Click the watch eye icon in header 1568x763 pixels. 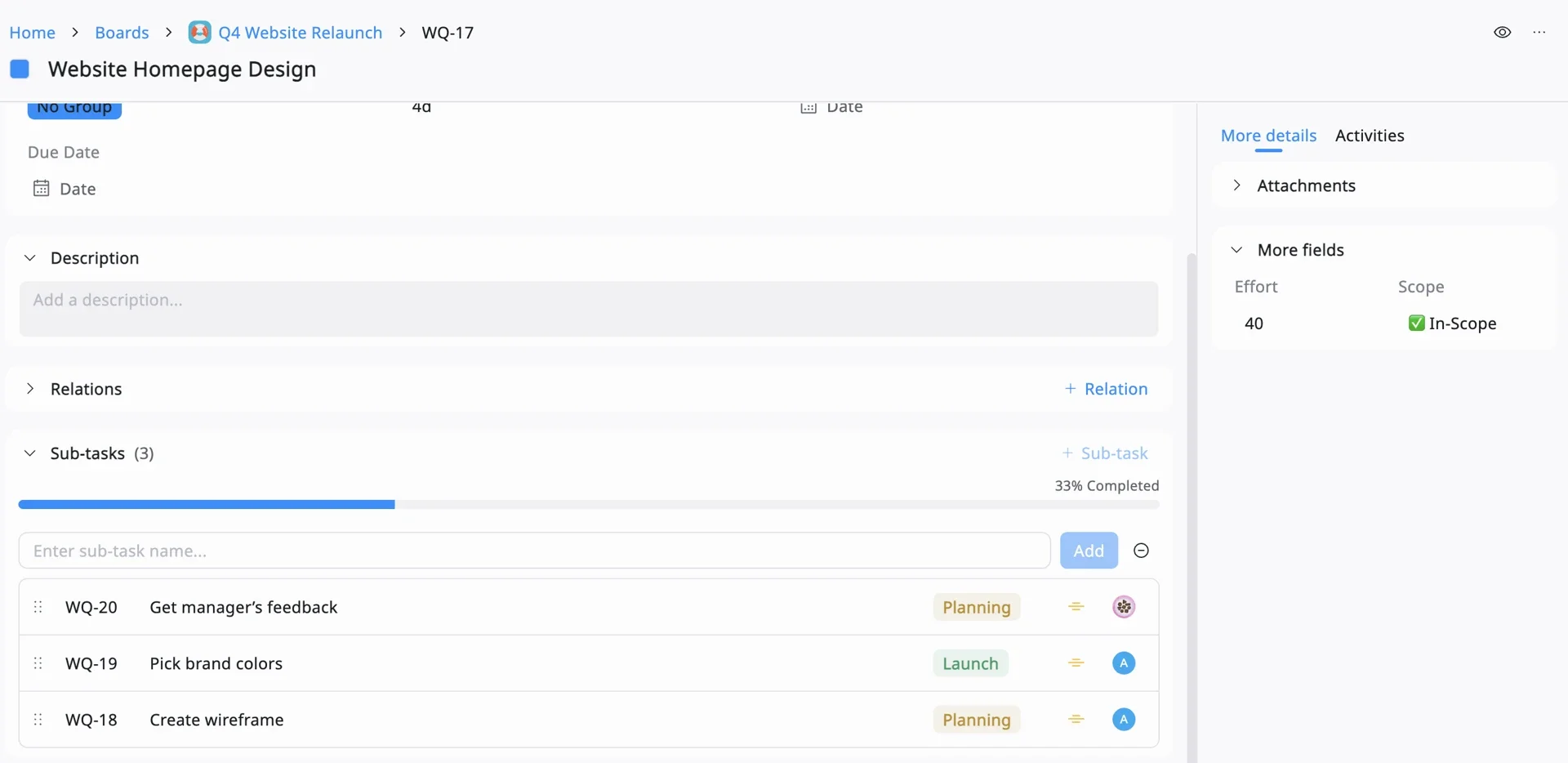tap(1502, 33)
